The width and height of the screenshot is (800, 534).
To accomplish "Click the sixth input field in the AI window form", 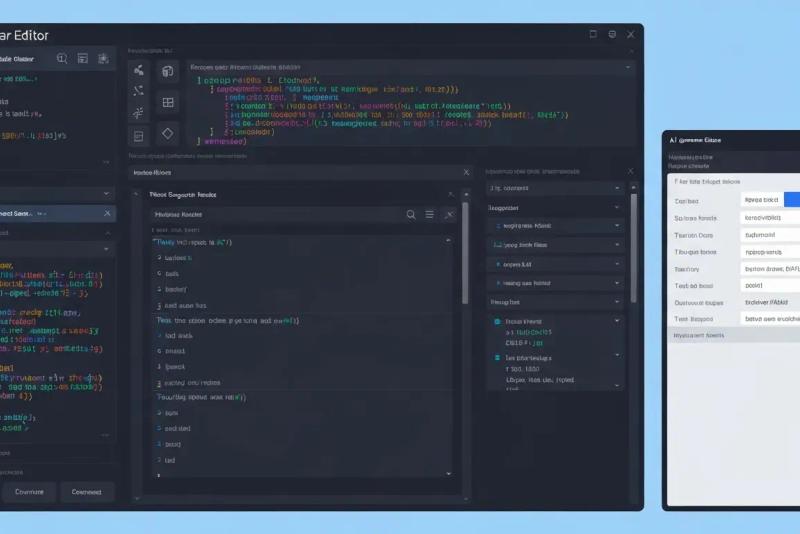I will (770, 286).
